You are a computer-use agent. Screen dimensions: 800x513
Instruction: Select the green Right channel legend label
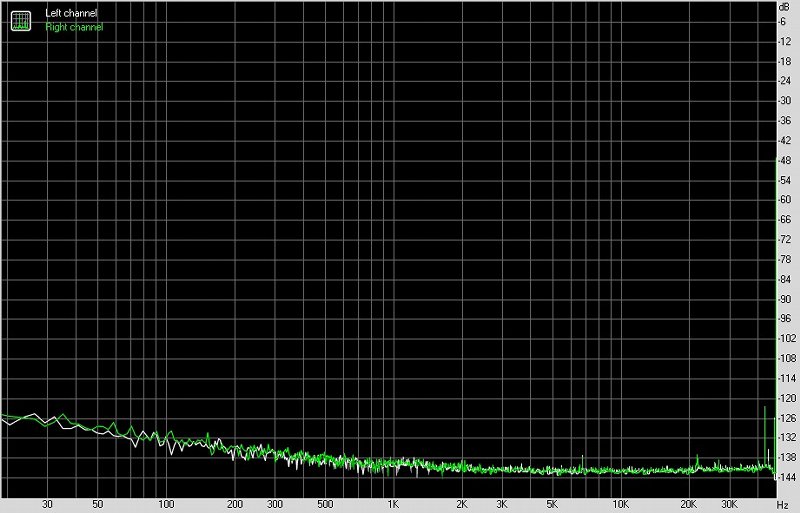[74, 26]
